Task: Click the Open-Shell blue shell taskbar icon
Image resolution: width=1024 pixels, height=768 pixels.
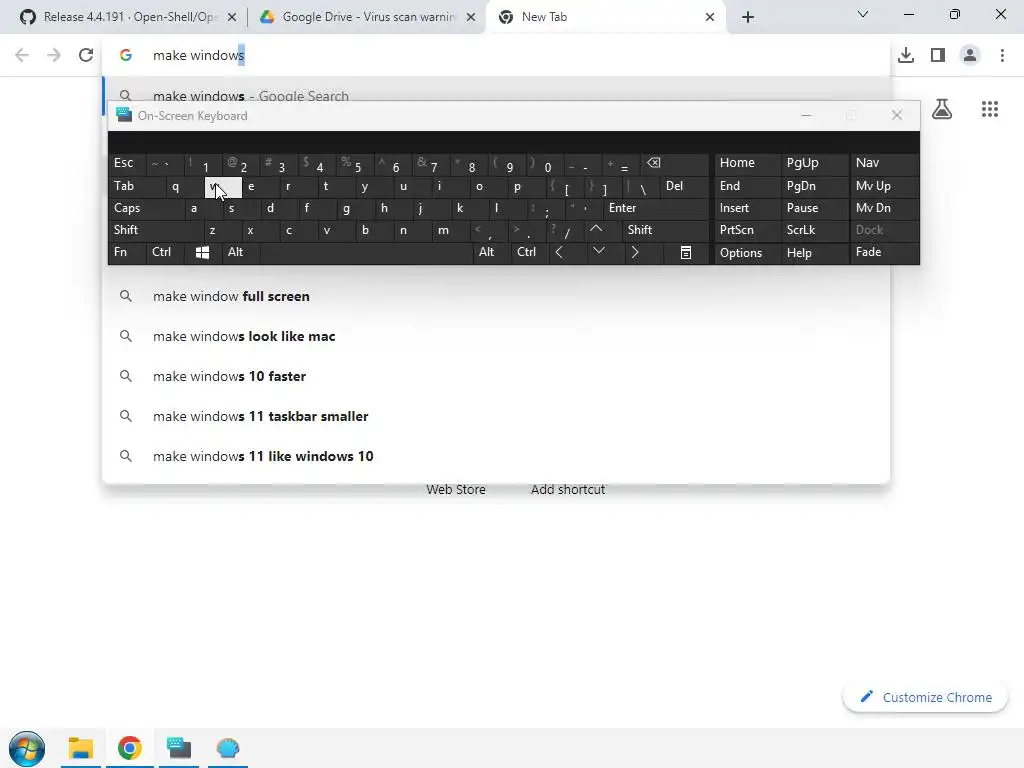Action: point(228,748)
